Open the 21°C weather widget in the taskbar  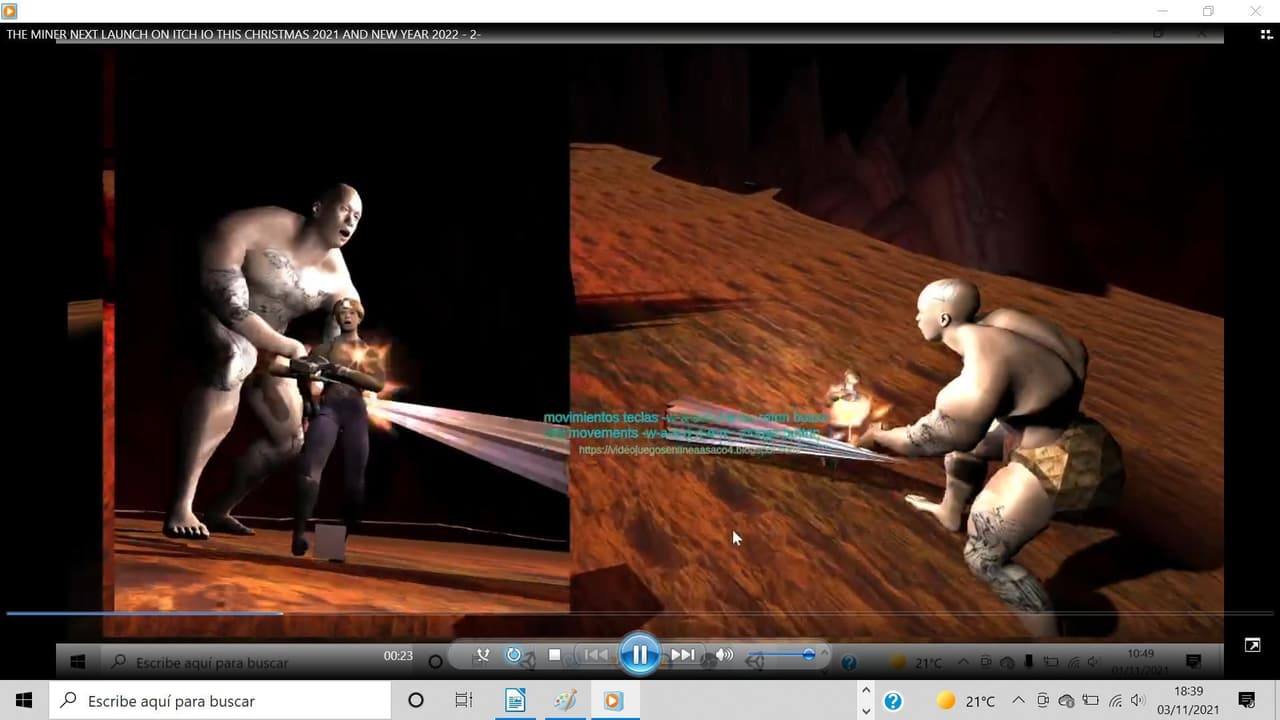click(x=966, y=701)
